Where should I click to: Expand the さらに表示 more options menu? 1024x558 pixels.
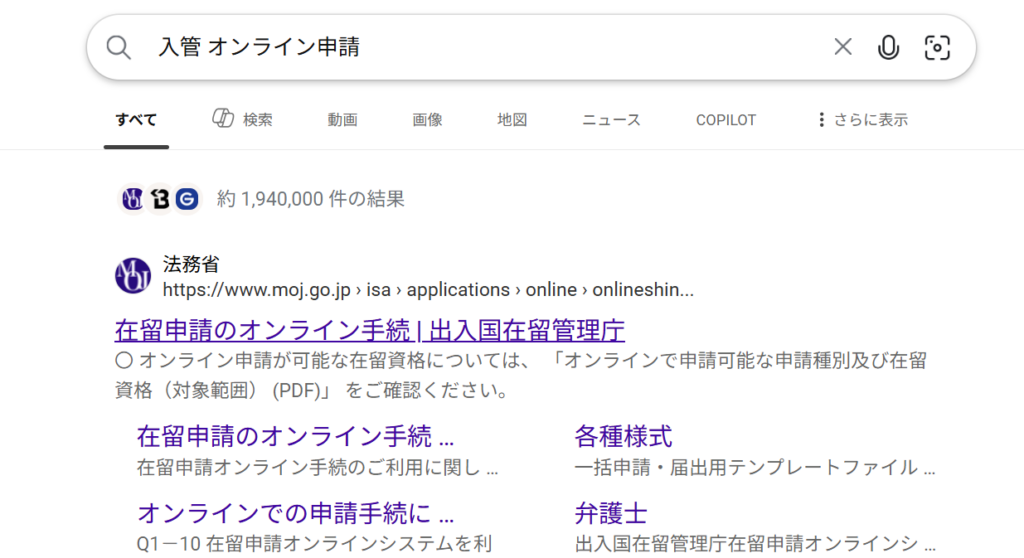pyautogui.click(x=862, y=120)
